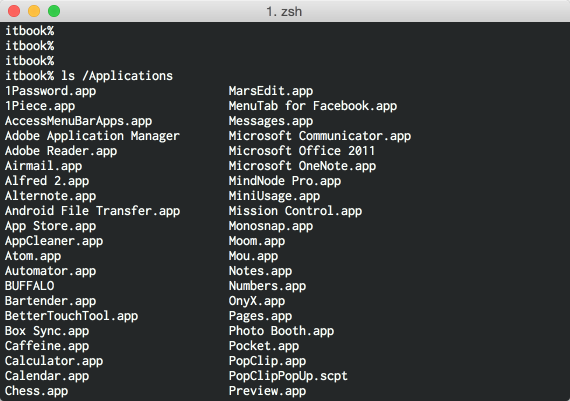
Task: Click the OnyX.app entry
Action: coord(257,301)
